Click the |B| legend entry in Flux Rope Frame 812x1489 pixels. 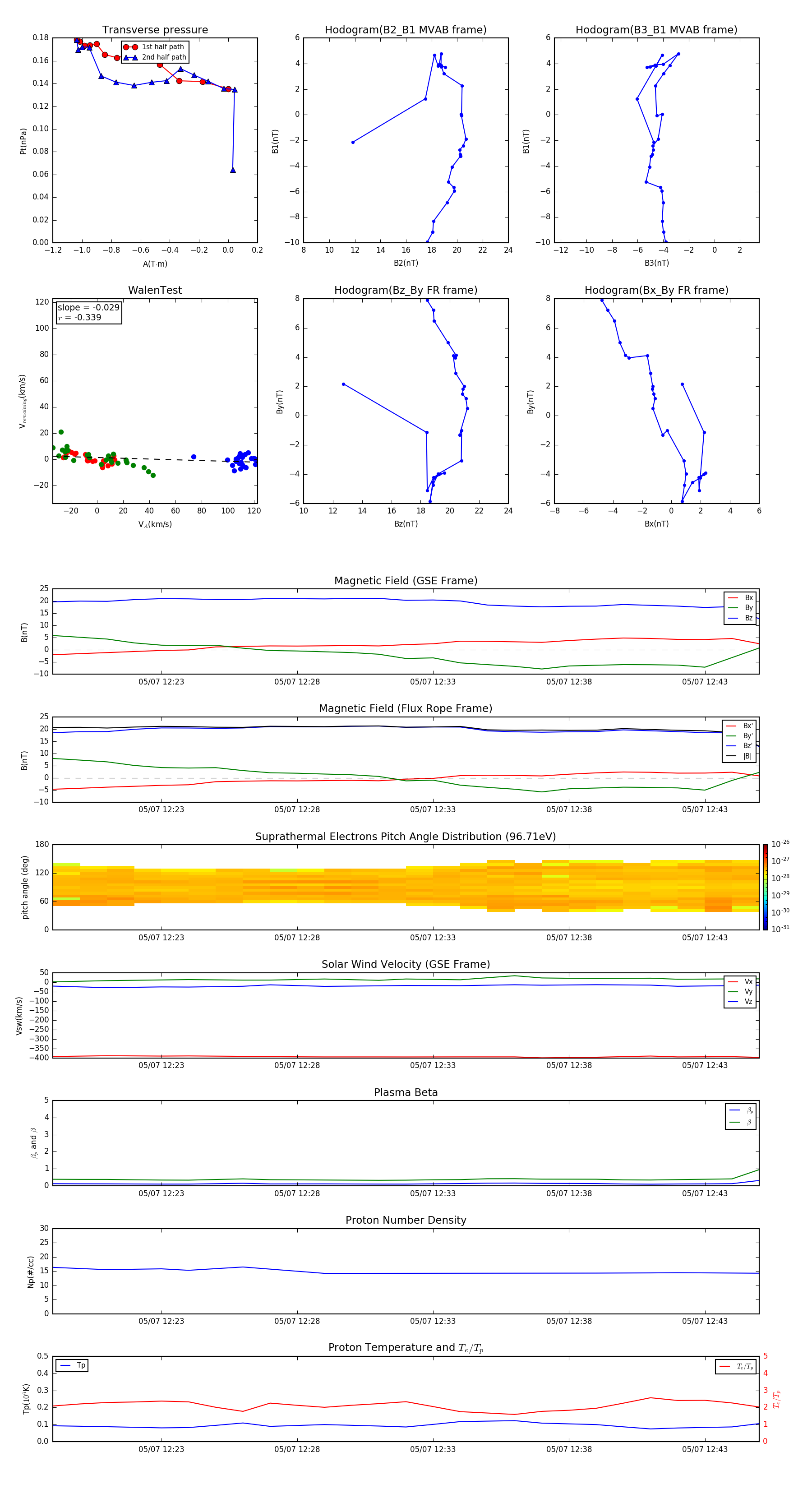(739, 756)
